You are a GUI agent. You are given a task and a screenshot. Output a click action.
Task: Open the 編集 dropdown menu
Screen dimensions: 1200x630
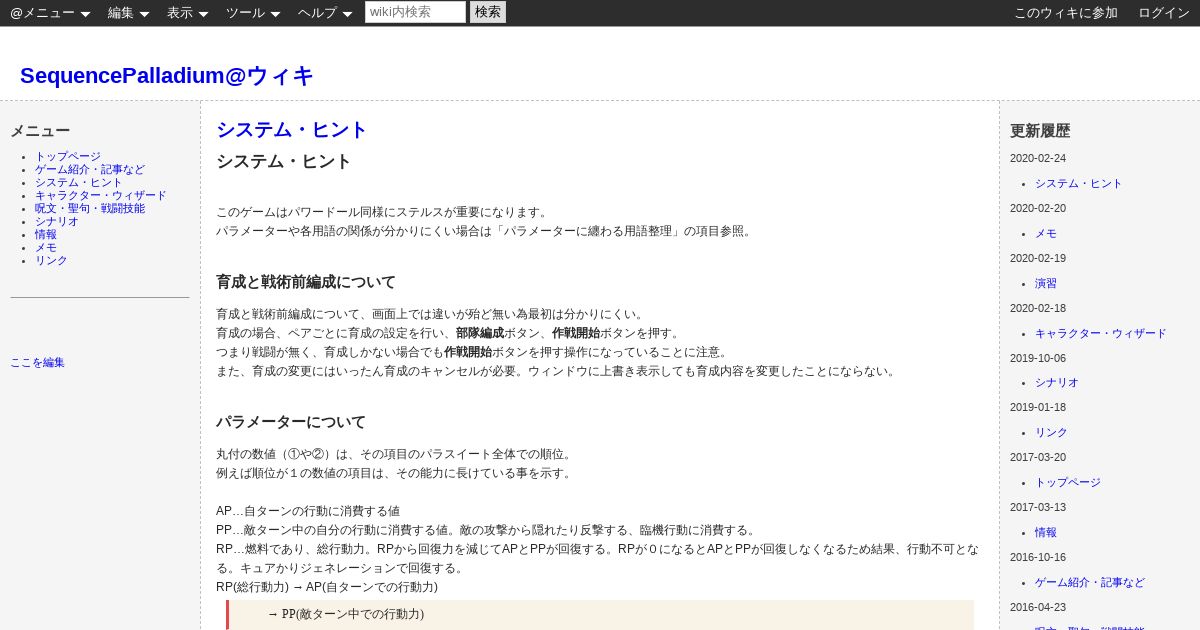[128, 13]
